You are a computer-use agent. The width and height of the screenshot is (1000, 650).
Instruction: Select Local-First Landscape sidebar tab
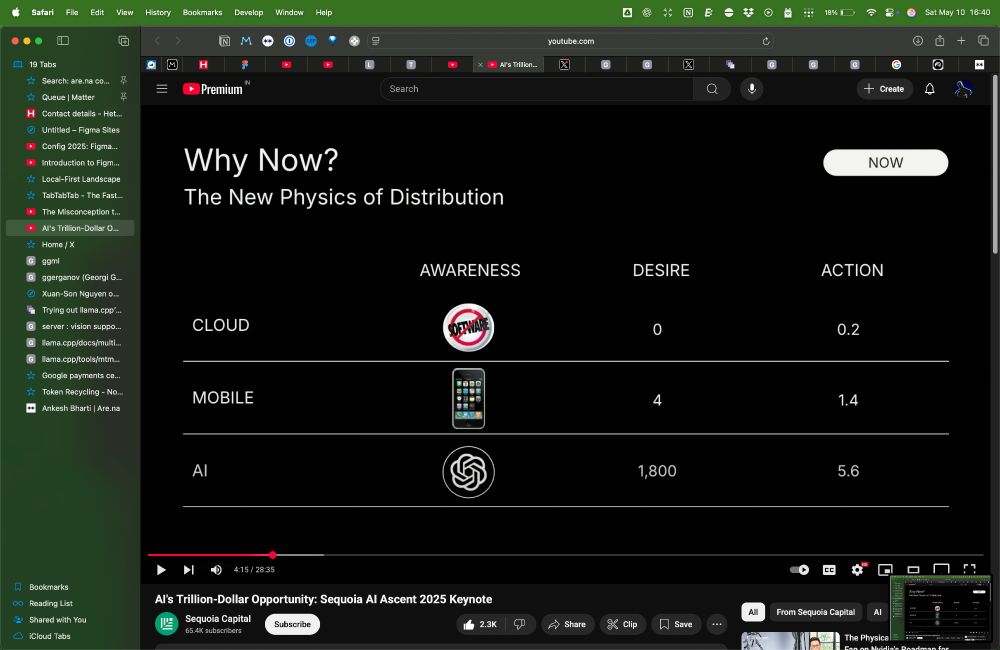tap(70, 179)
